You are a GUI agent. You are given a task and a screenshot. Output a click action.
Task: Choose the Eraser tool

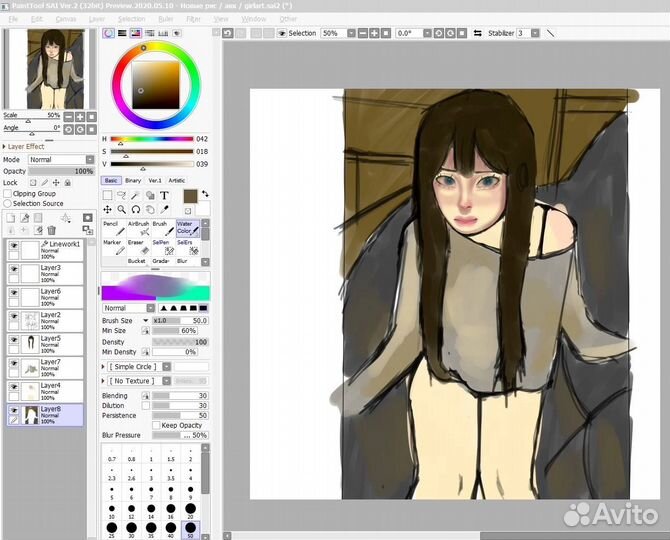pyautogui.click(x=136, y=248)
